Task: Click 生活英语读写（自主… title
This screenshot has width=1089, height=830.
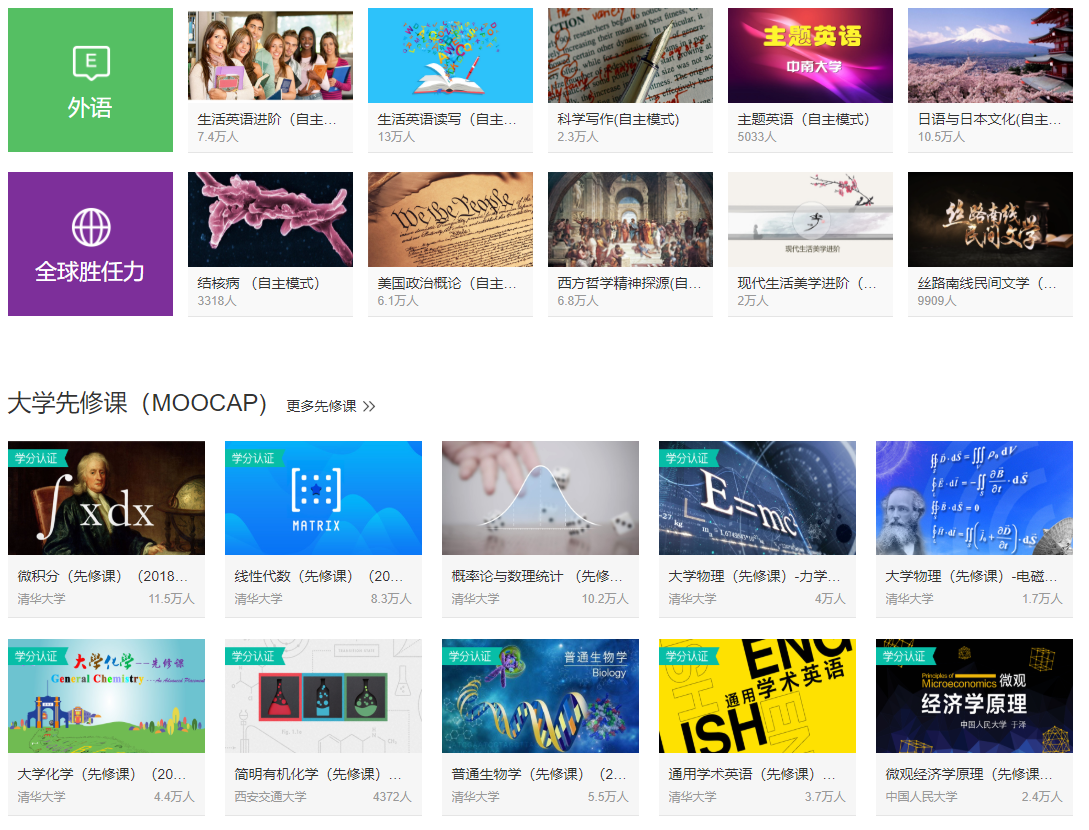Action: pos(447,119)
